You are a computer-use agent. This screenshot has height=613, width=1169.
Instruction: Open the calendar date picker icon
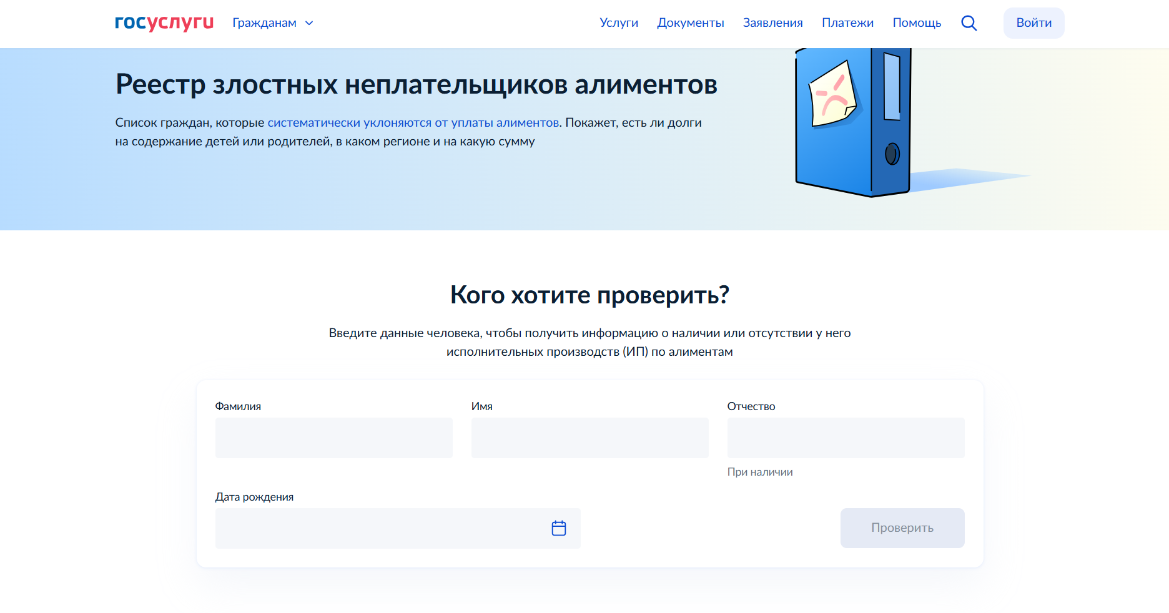click(x=559, y=528)
